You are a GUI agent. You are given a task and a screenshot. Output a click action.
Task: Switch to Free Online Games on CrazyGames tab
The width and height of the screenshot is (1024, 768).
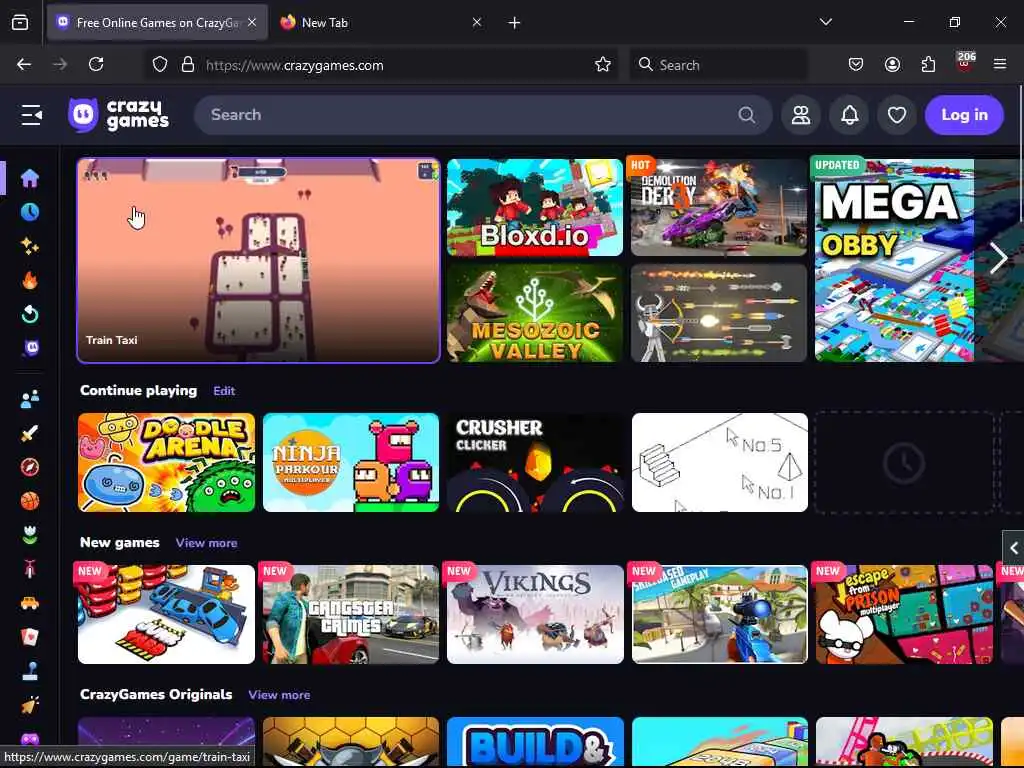[x=157, y=23]
